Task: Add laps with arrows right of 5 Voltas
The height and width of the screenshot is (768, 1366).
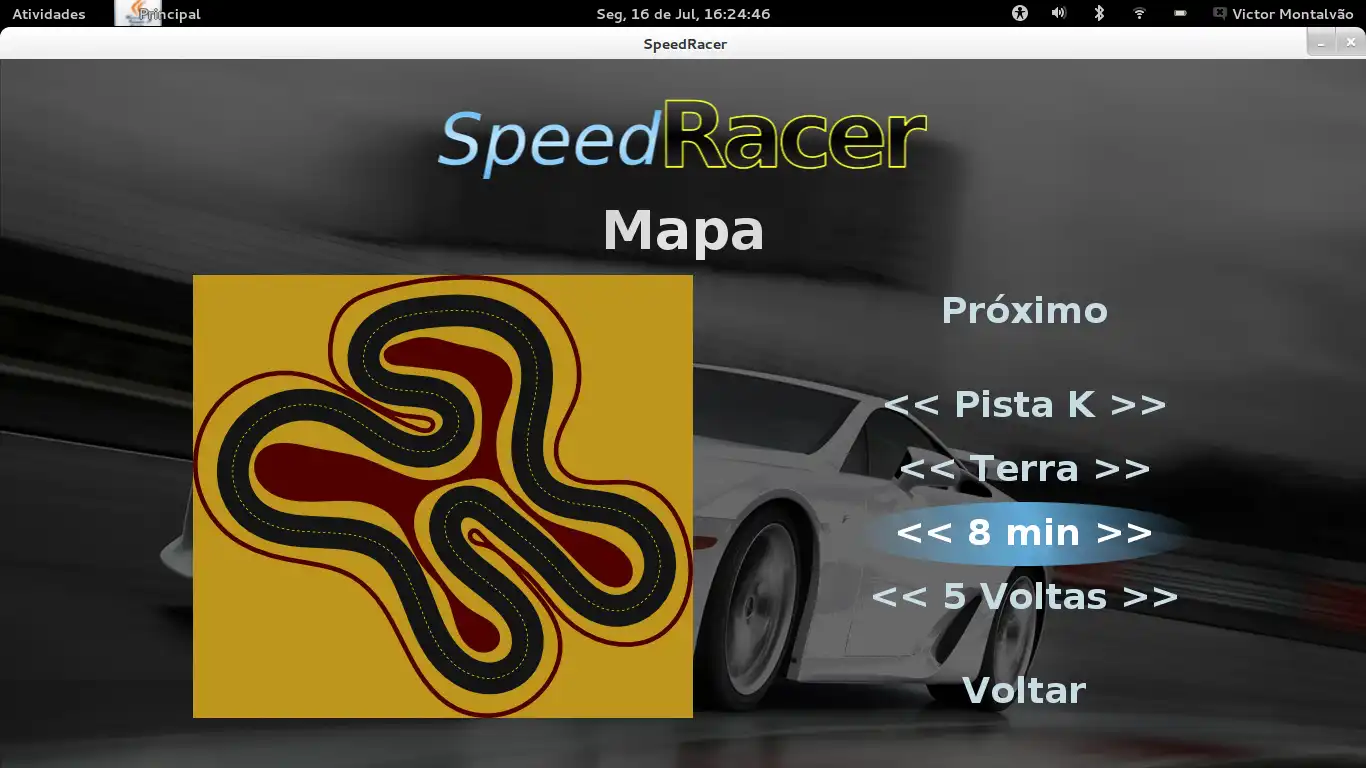Action: point(1151,596)
